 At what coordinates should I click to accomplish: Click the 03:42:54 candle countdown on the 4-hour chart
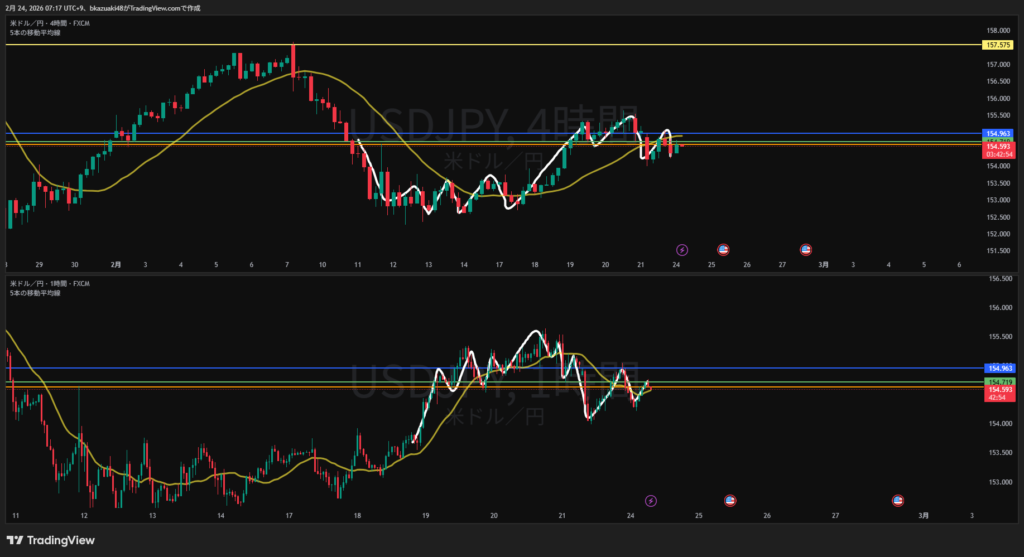(998, 155)
